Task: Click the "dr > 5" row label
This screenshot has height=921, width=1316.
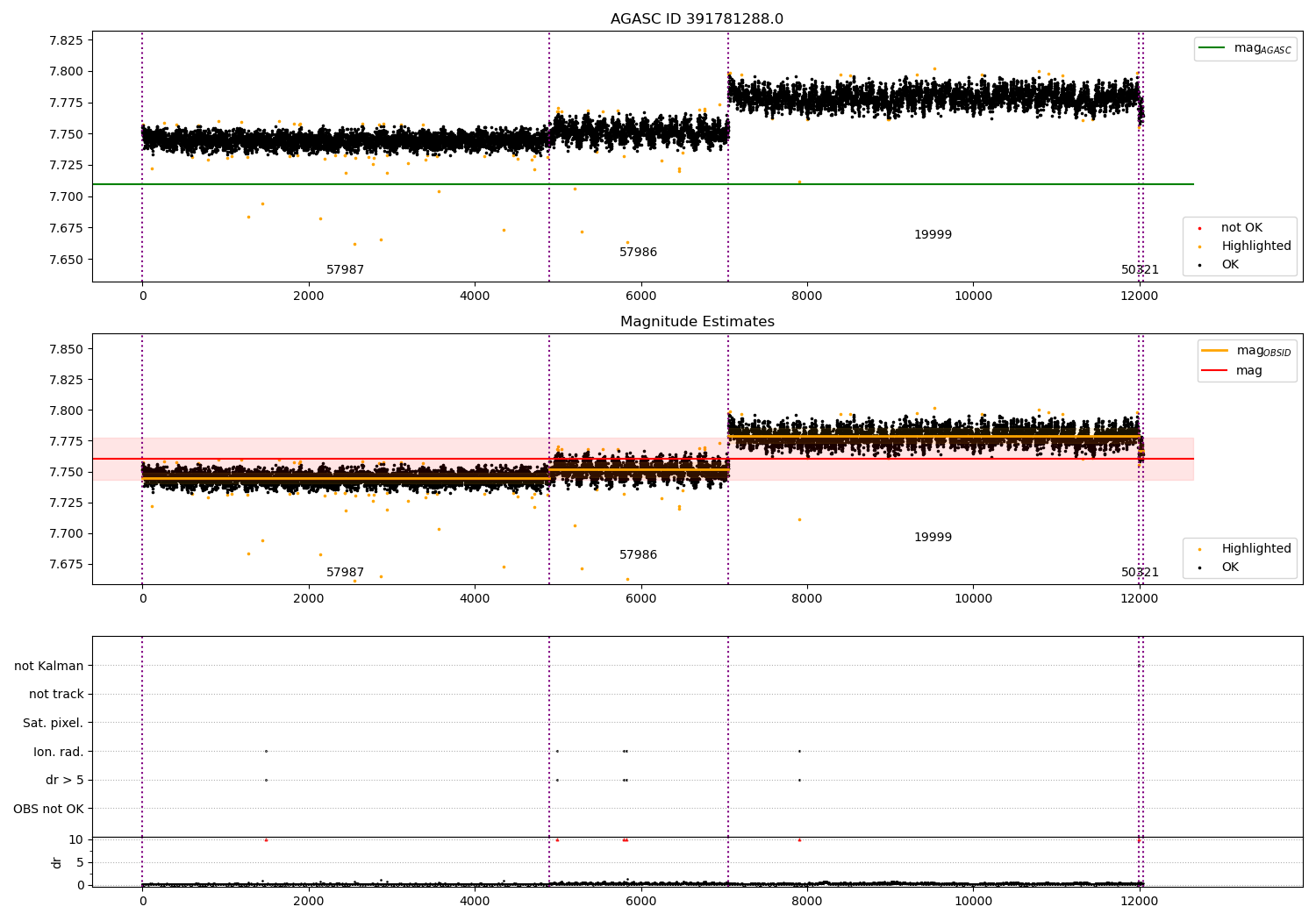Action: coord(65,781)
